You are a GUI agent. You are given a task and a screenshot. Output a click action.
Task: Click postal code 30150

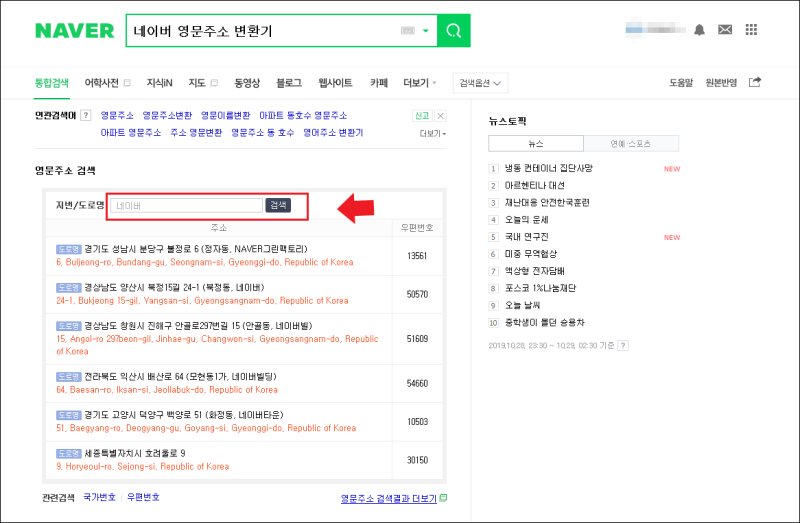coord(417,460)
